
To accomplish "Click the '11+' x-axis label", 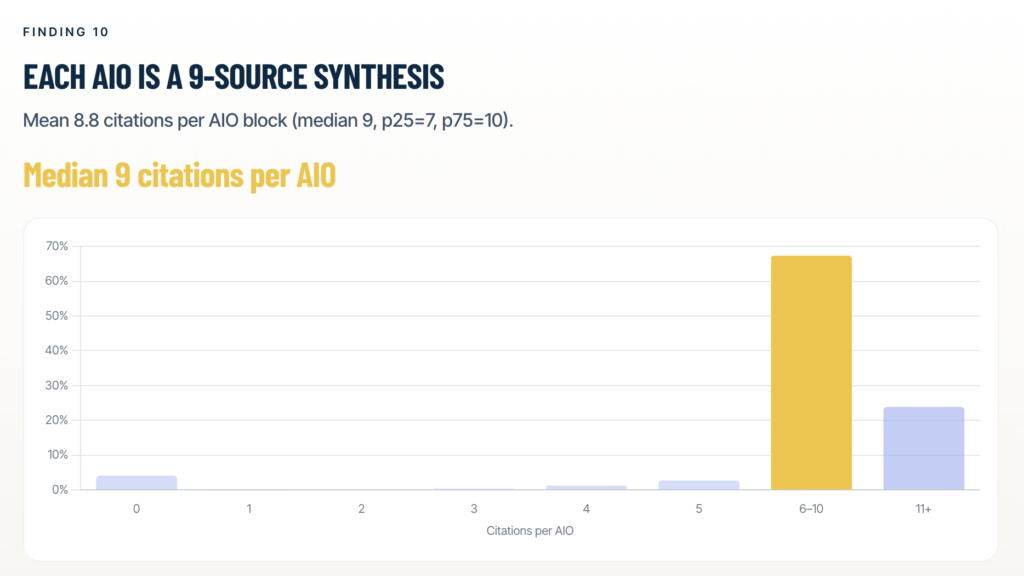I will [x=923, y=509].
